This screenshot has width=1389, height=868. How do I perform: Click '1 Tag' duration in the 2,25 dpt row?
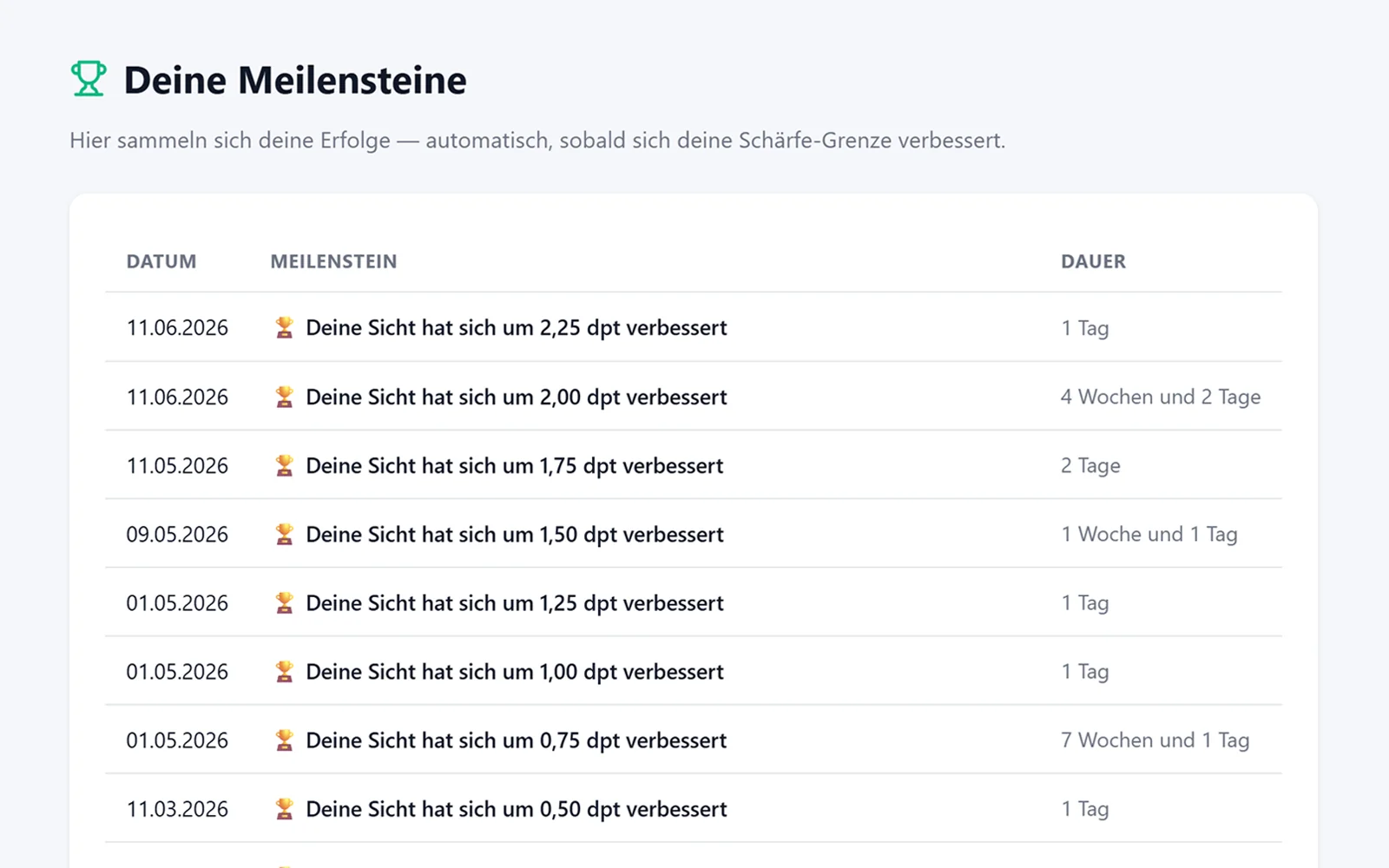point(1085,328)
